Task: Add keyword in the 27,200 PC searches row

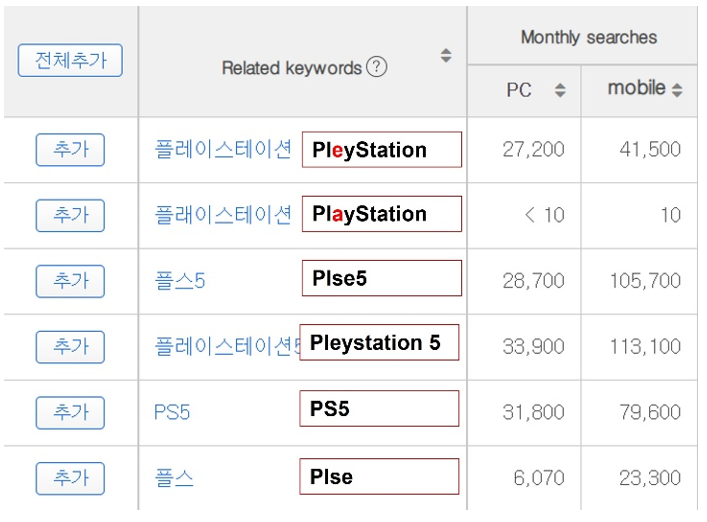Action: coord(70,150)
